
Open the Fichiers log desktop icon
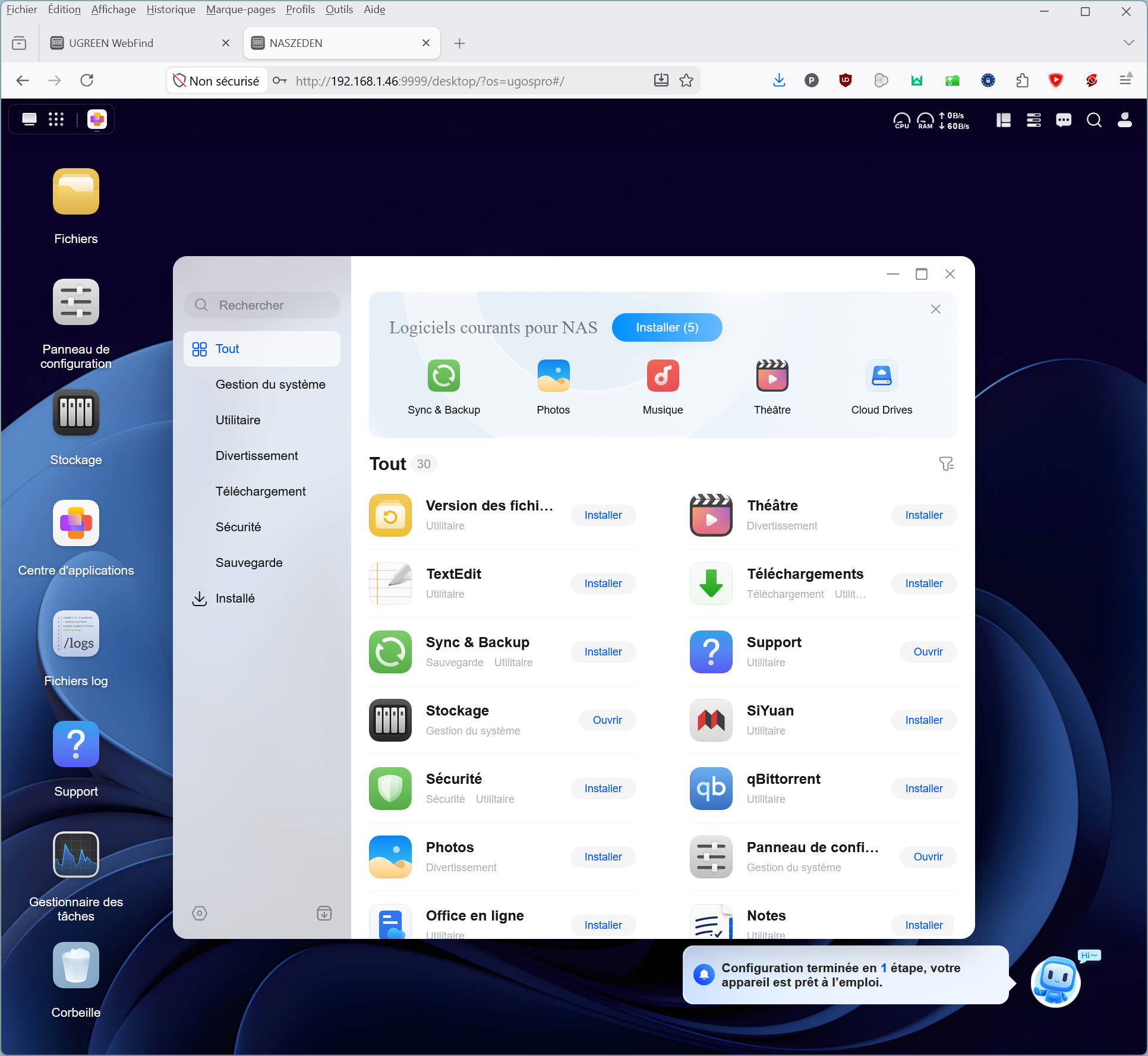(75, 633)
